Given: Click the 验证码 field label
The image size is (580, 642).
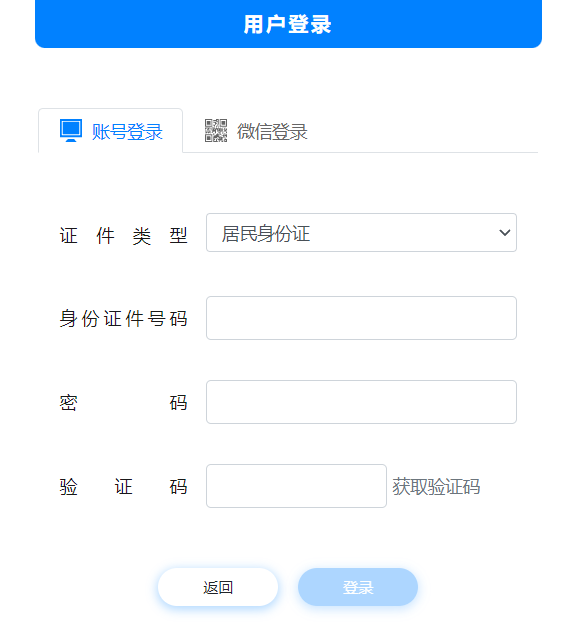Looking at the screenshot, I should (x=124, y=486).
